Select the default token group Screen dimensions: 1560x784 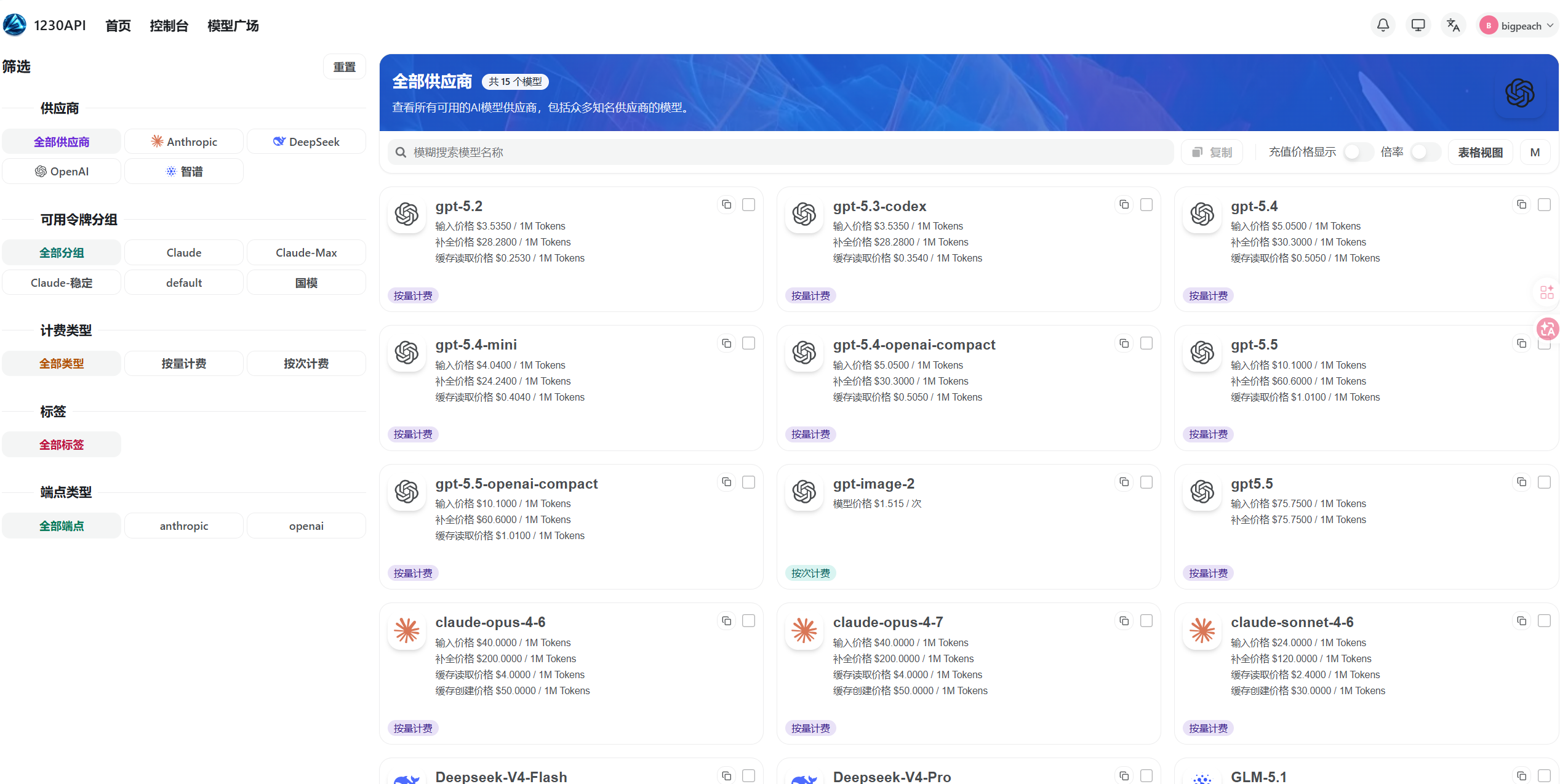(184, 282)
